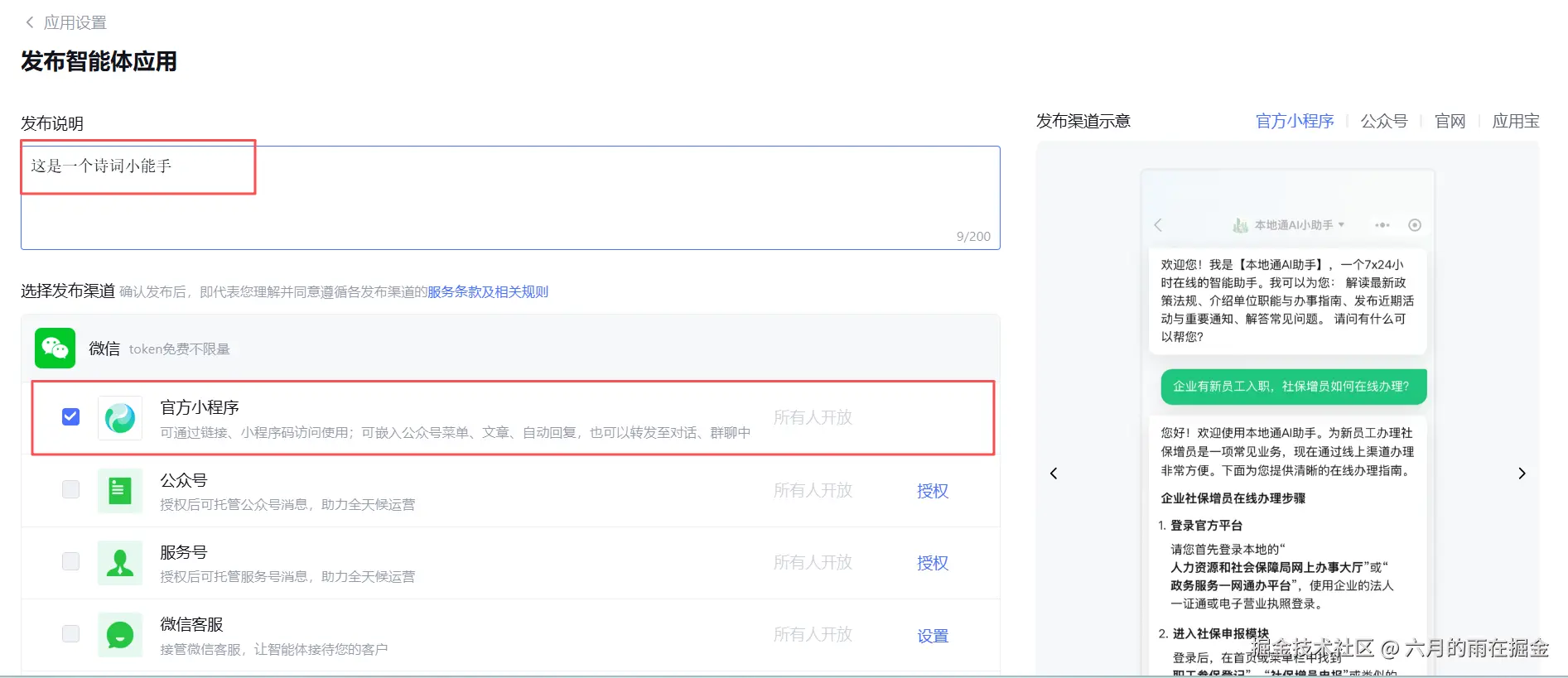Click the 发布渠道示意 heading
1568x678 pixels.
pyautogui.click(x=1083, y=121)
